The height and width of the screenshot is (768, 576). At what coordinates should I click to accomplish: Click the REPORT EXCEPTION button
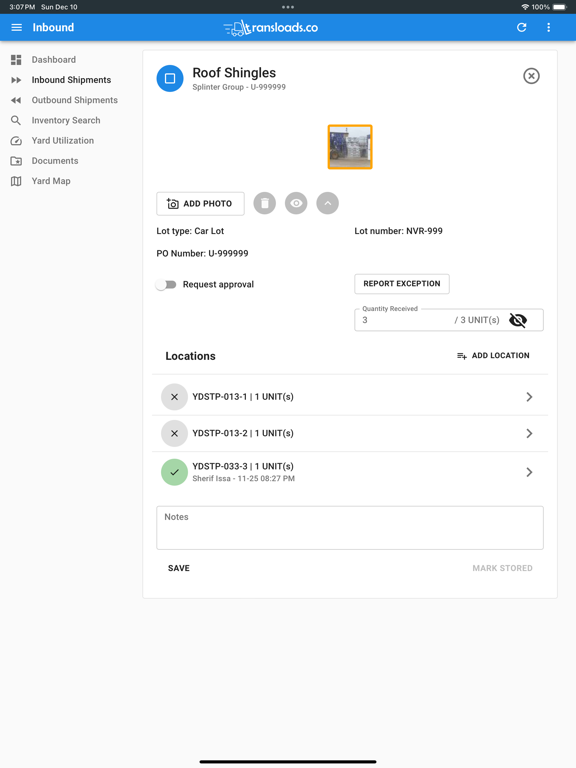(402, 284)
